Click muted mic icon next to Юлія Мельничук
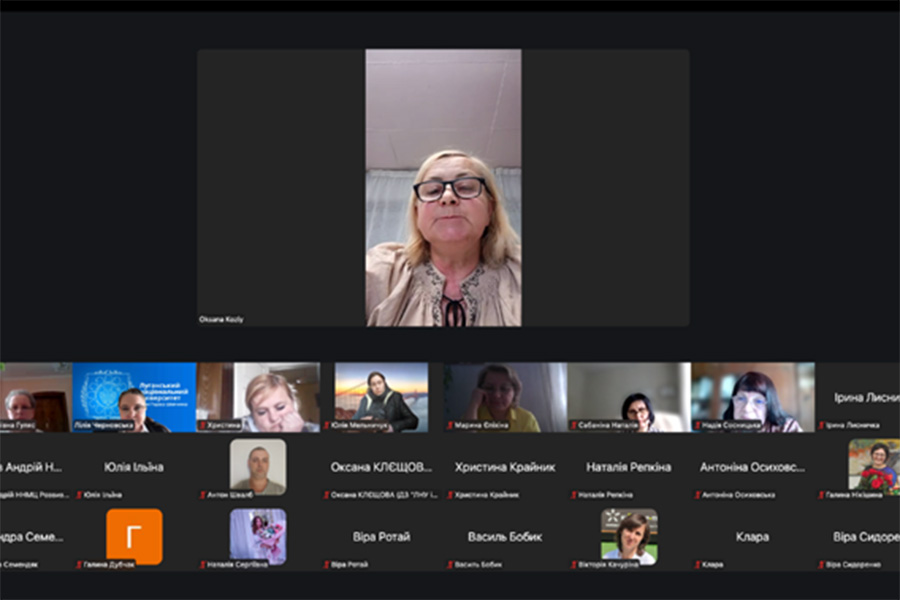900x600 pixels. click(327, 425)
